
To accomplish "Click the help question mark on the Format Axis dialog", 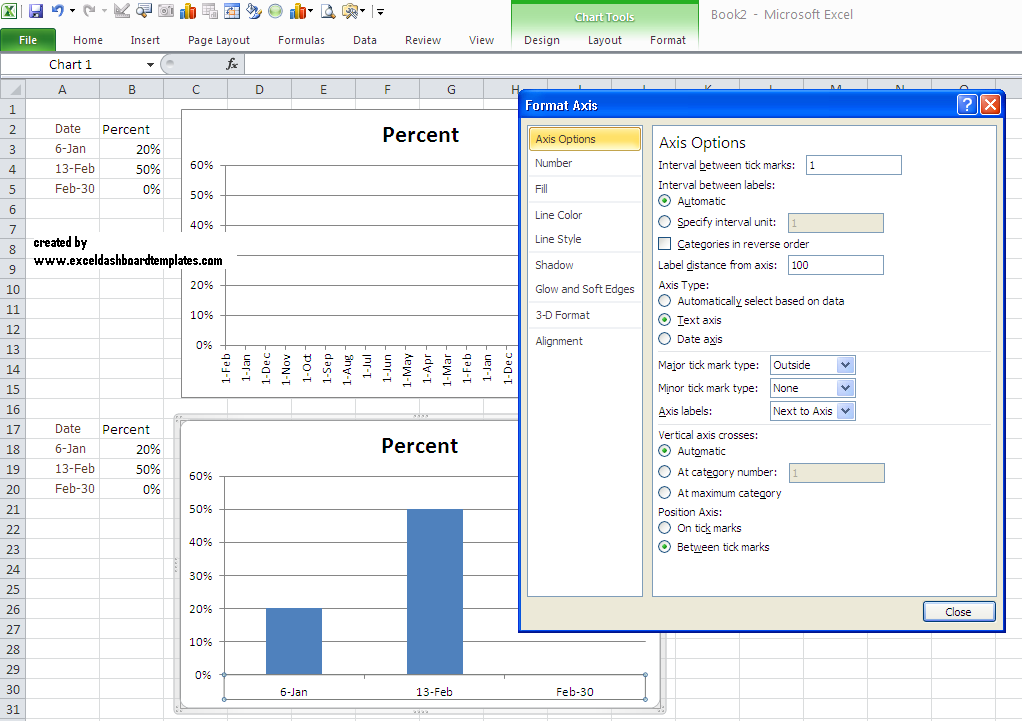I will [x=966, y=104].
